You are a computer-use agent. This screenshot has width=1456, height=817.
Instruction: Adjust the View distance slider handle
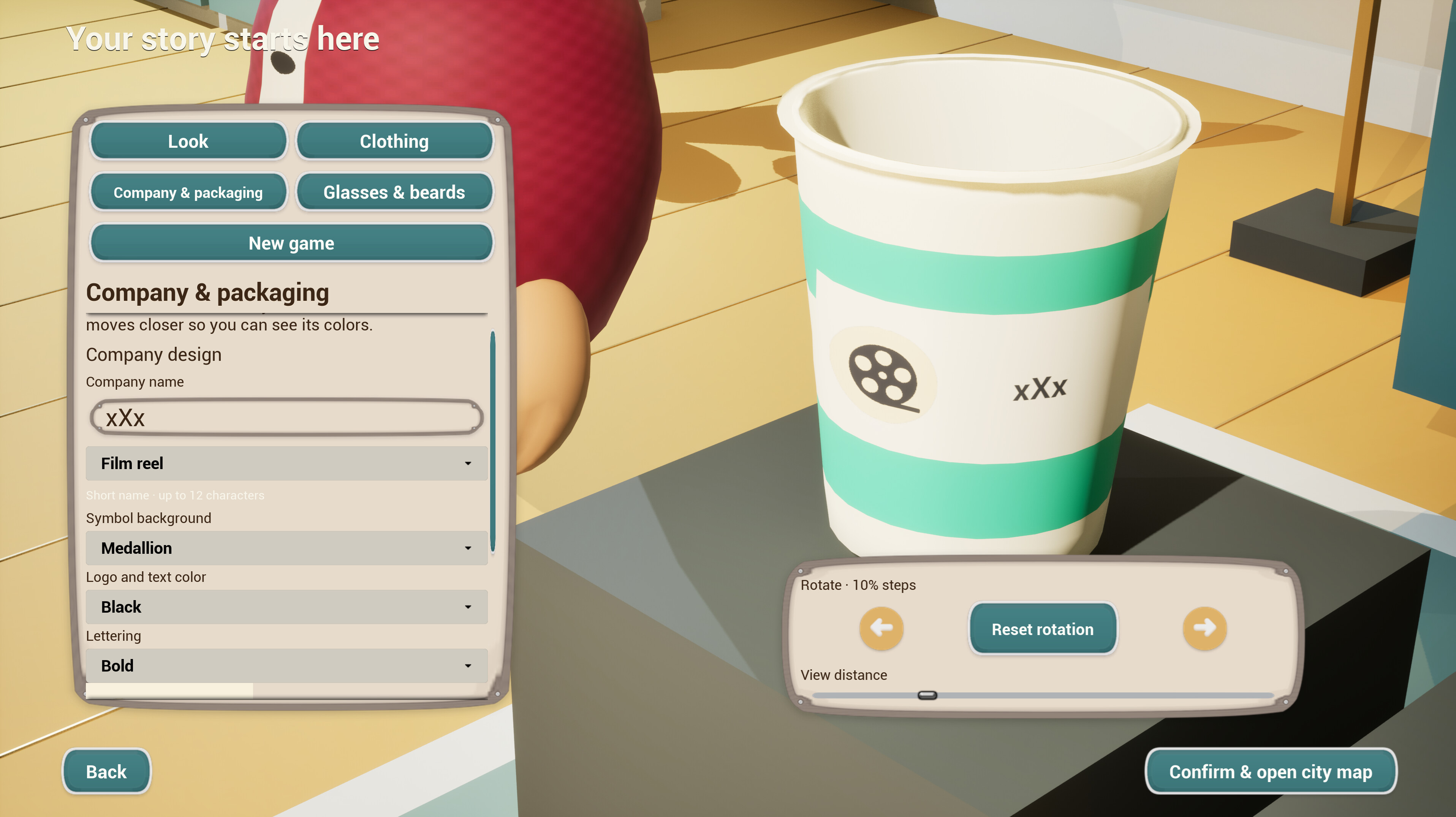[927, 695]
